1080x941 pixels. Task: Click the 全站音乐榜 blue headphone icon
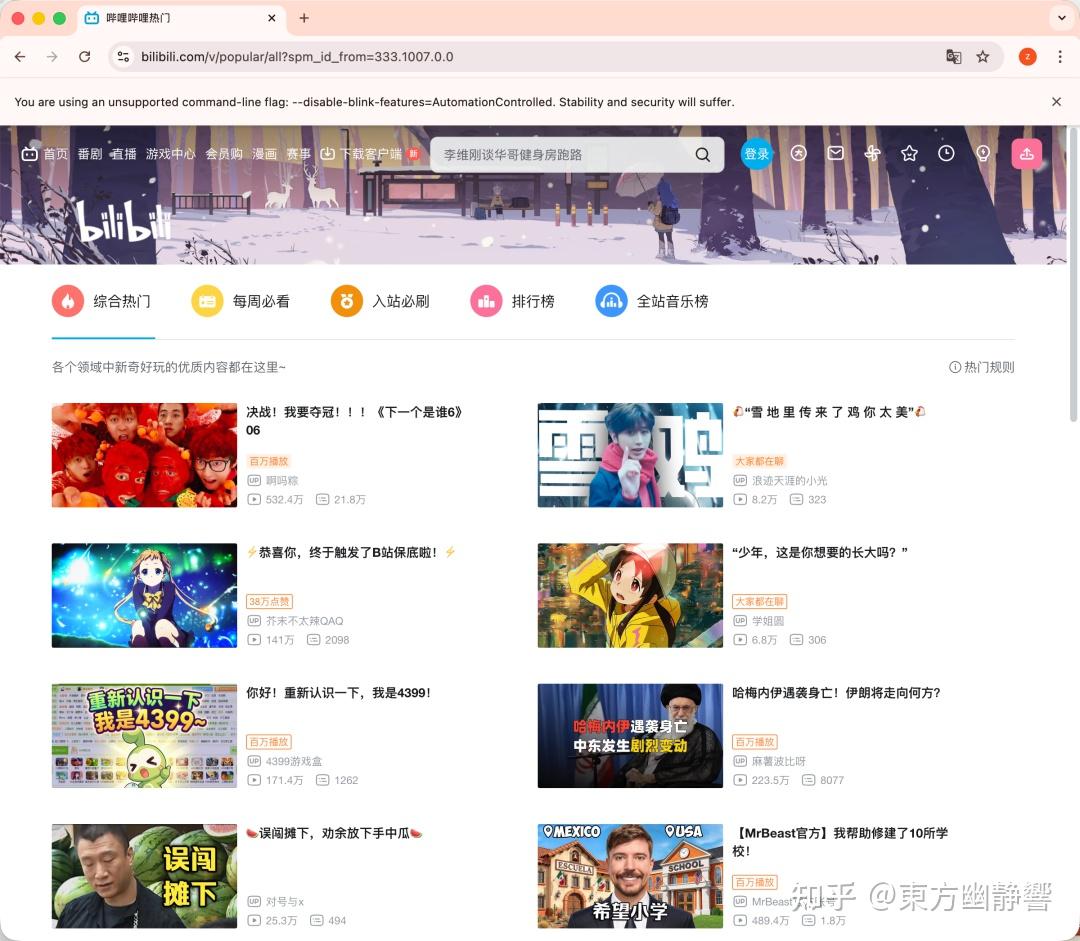(x=611, y=301)
